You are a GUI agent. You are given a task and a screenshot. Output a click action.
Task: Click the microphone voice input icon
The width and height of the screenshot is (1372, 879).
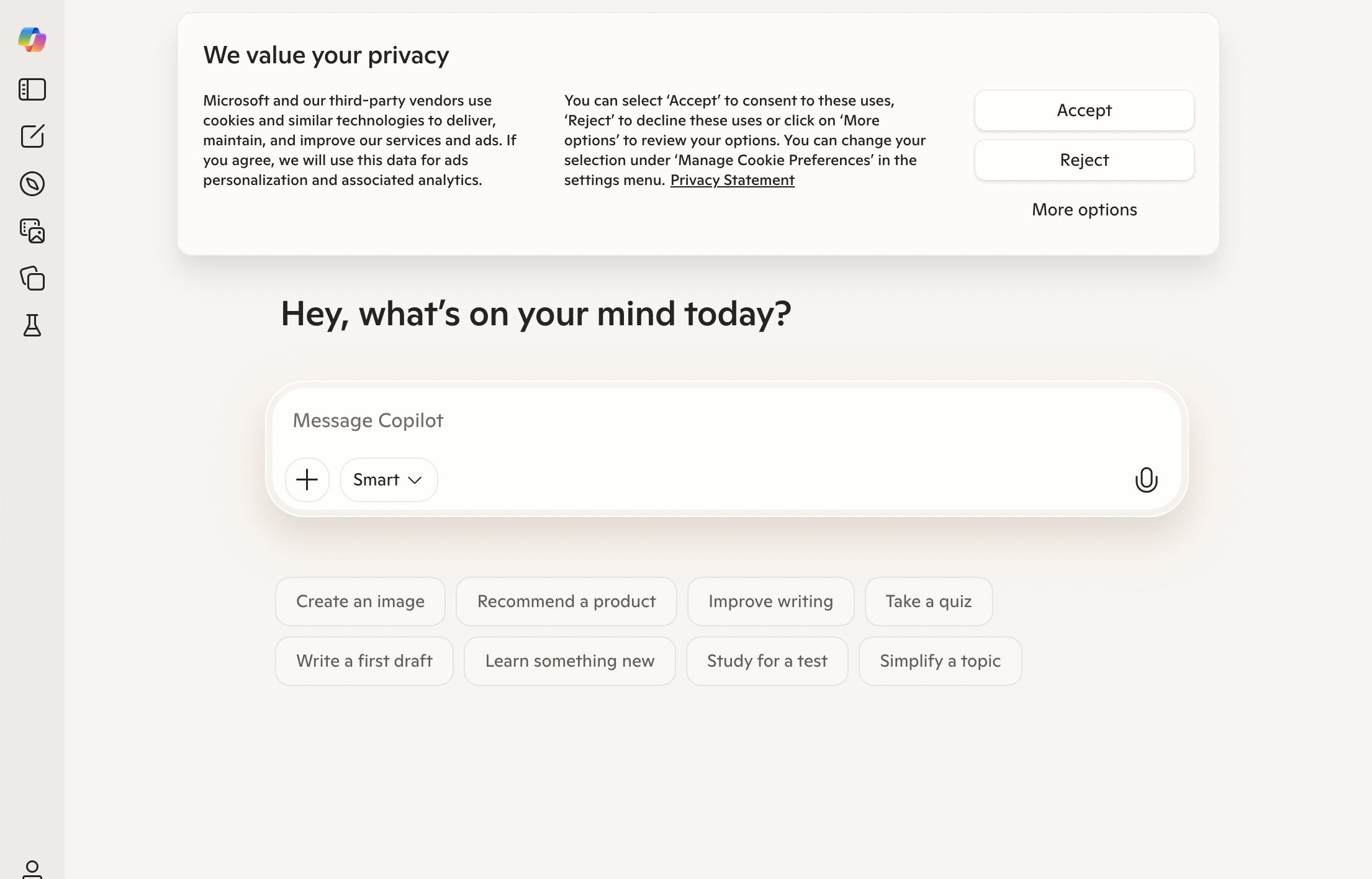pos(1146,480)
